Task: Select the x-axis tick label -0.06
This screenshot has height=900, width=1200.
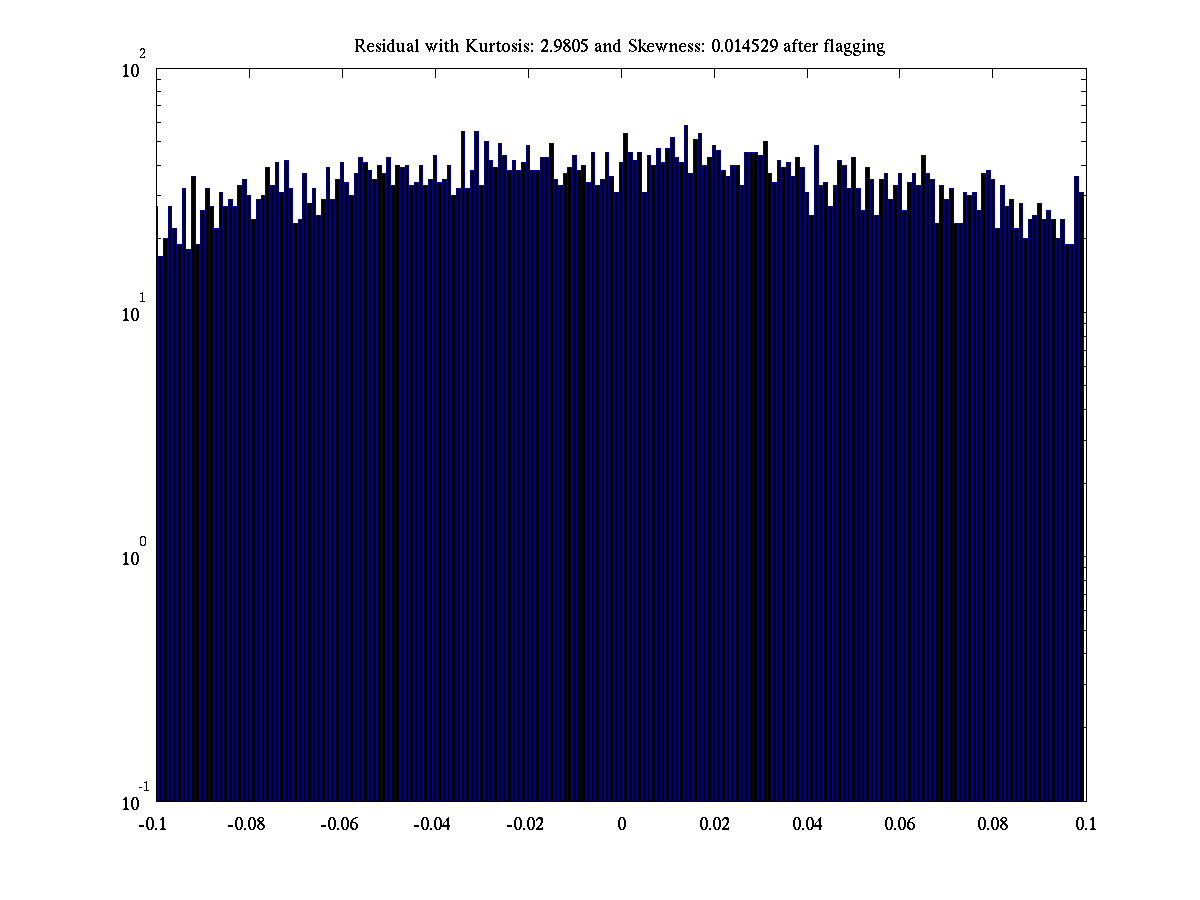Action: tap(339, 825)
